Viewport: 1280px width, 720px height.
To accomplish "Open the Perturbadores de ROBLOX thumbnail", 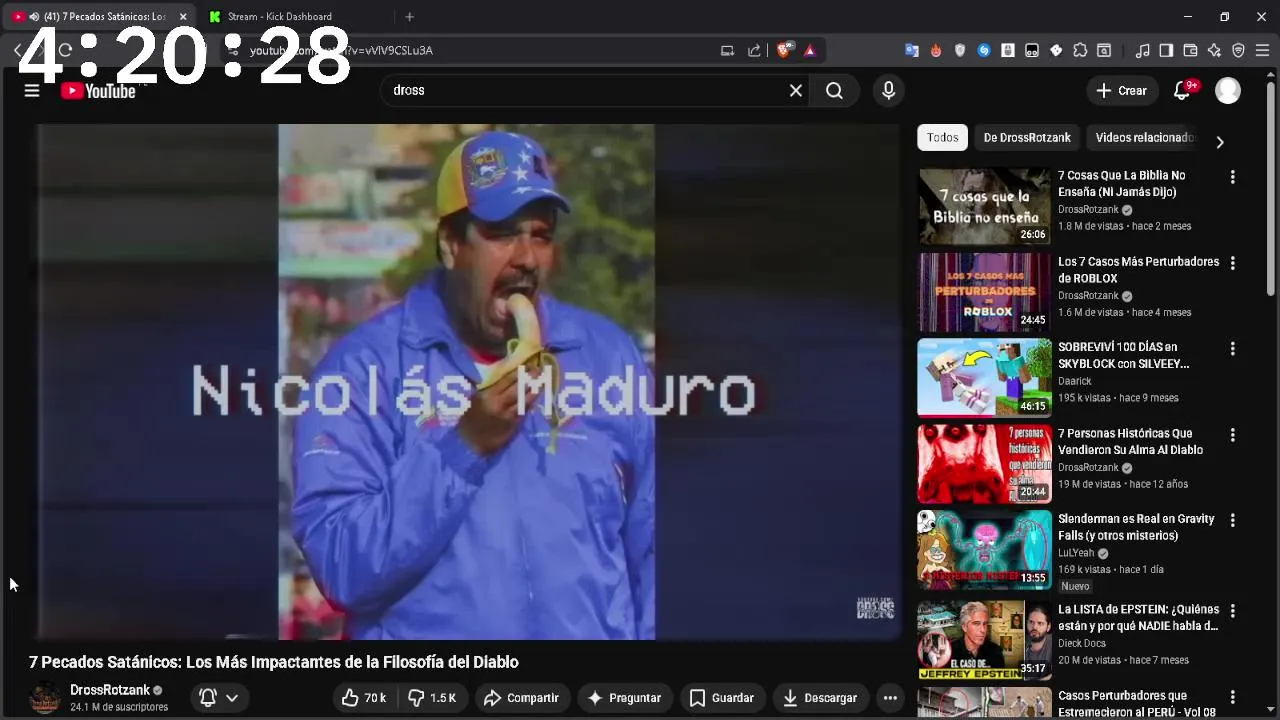I will coord(984,292).
